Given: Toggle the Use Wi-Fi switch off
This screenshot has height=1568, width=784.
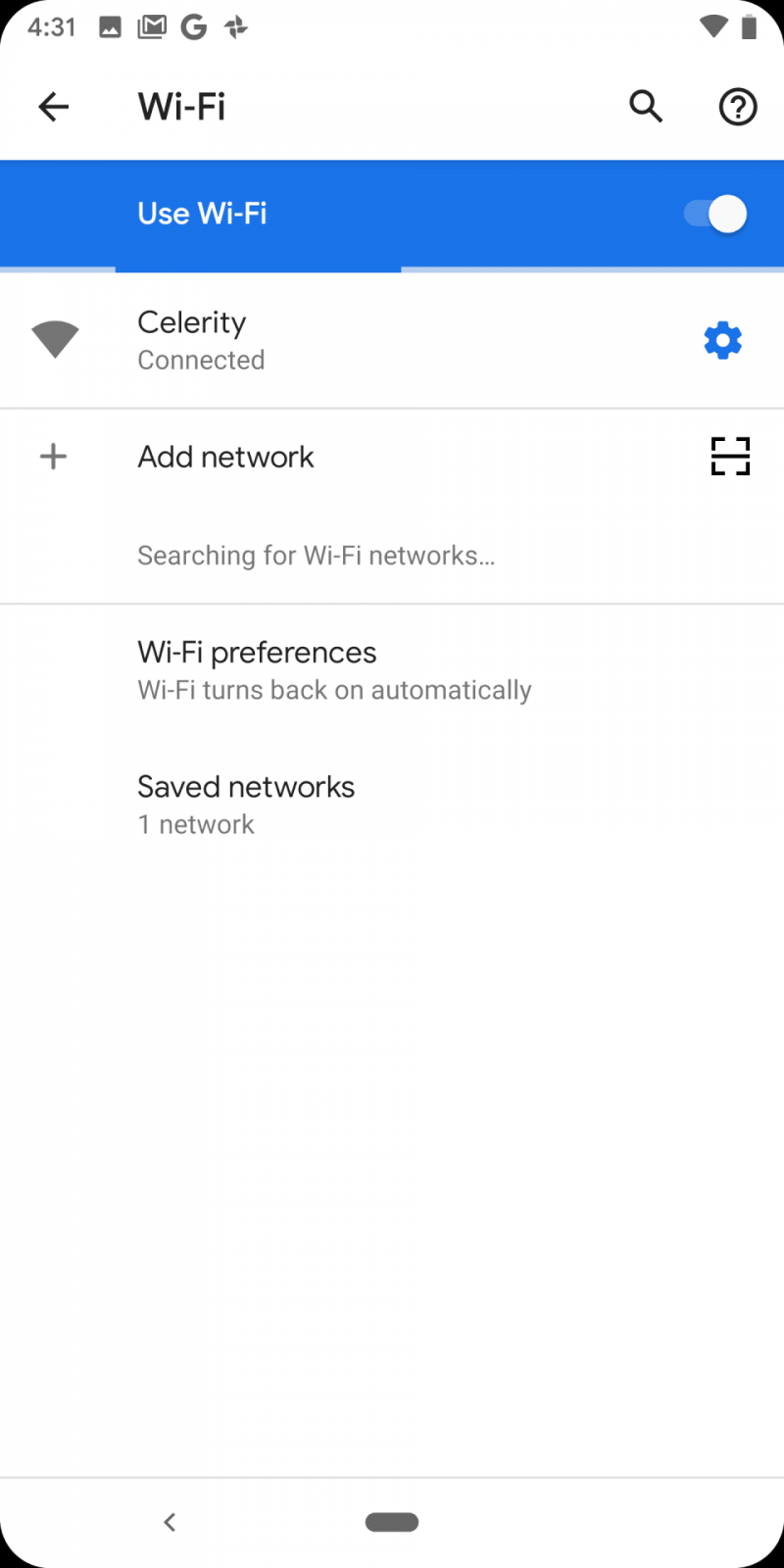Looking at the screenshot, I should [715, 214].
